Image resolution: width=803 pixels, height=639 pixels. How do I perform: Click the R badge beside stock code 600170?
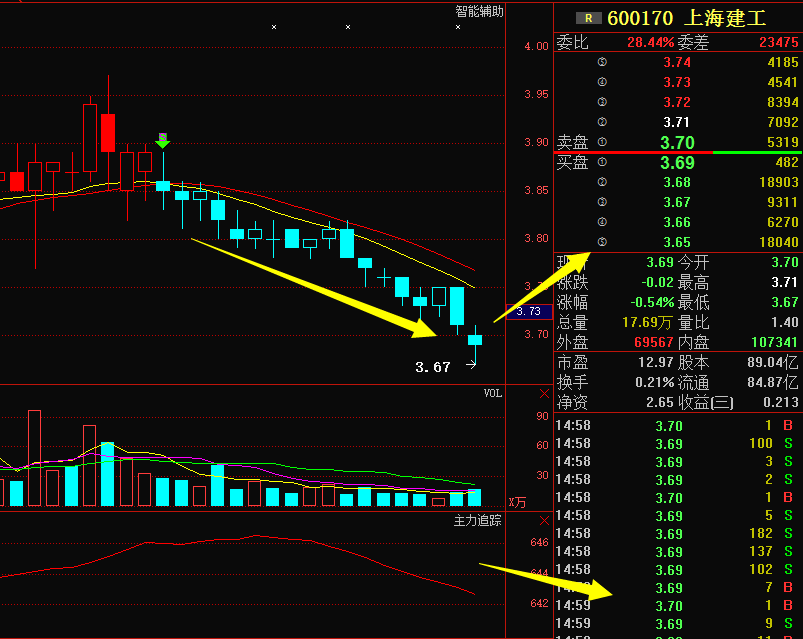589,17
